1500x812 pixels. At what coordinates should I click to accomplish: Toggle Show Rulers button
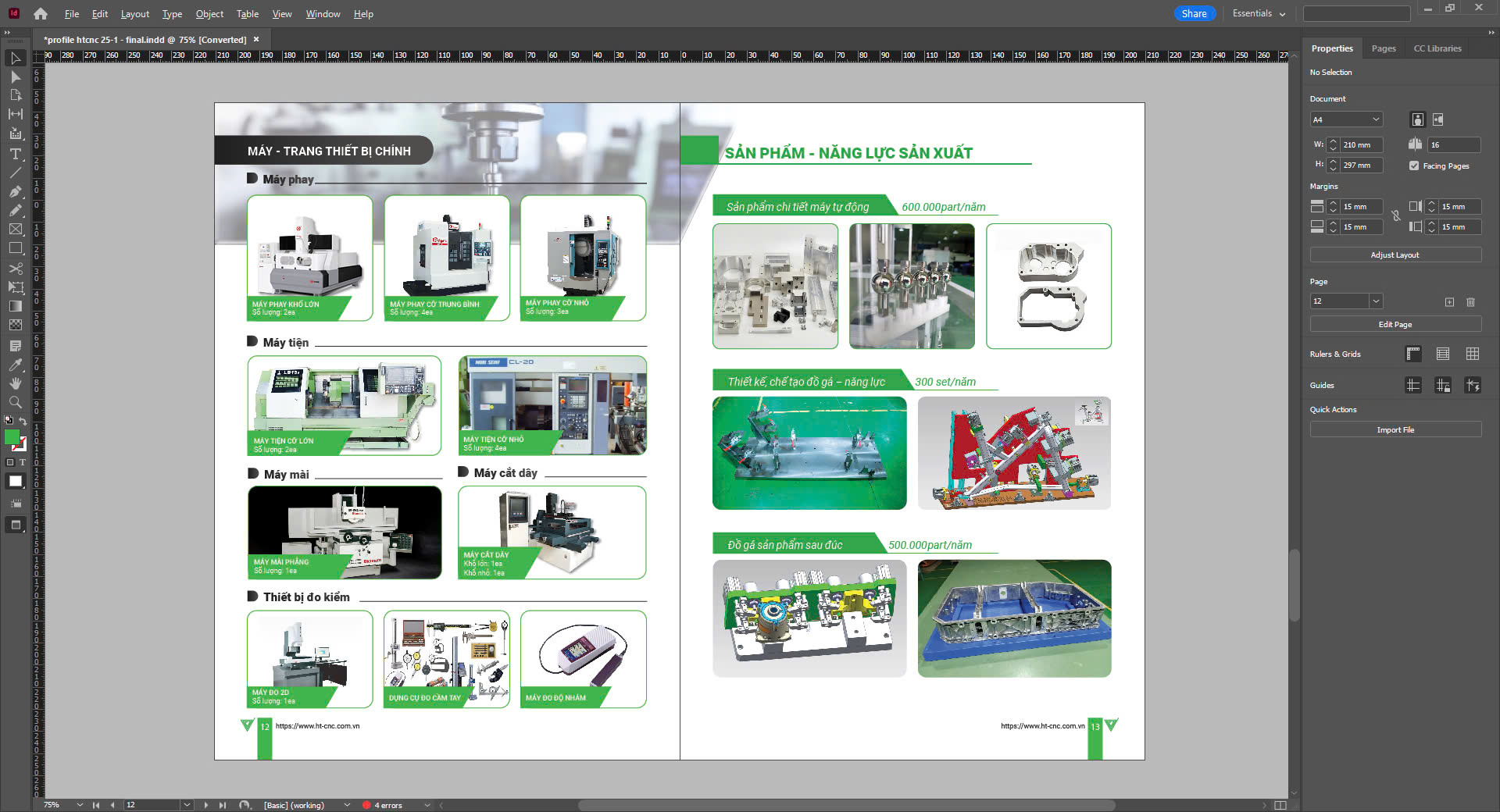click(x=1413, y=354)
